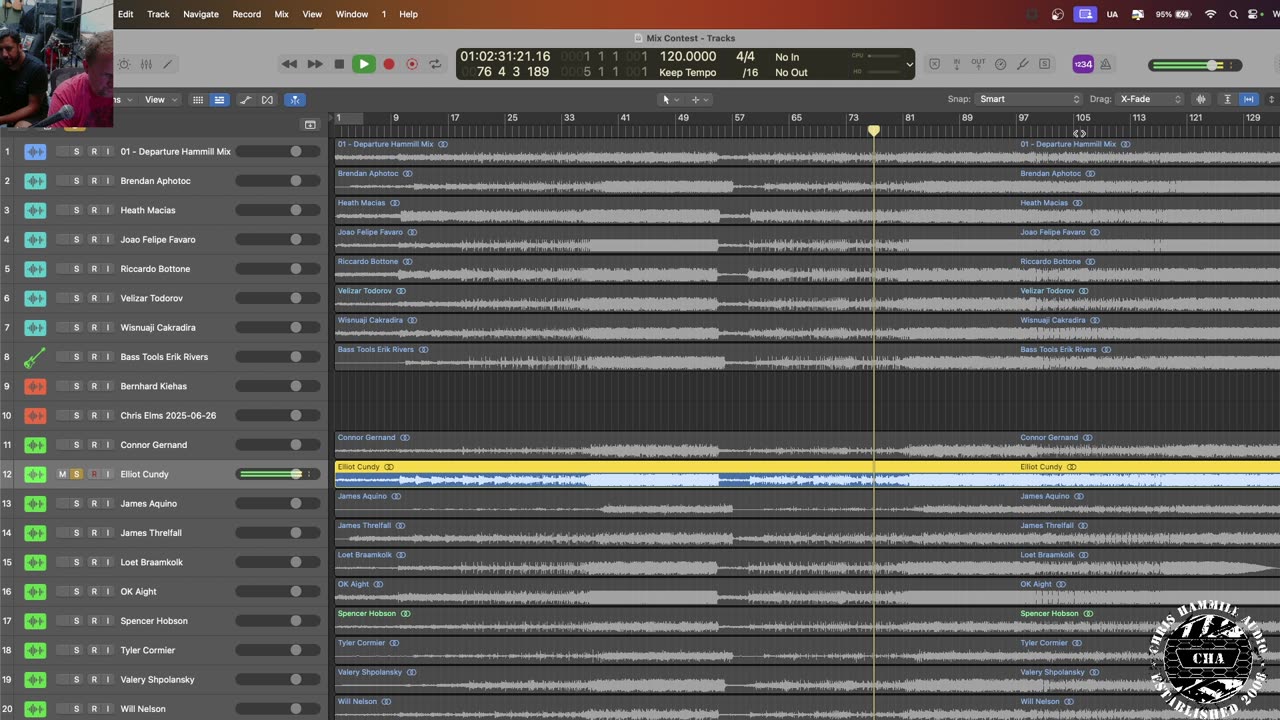Viewport: 1280px width, 720px height.
Task: Record-enable the Velizar Todorov track
Action: [93, 298]
